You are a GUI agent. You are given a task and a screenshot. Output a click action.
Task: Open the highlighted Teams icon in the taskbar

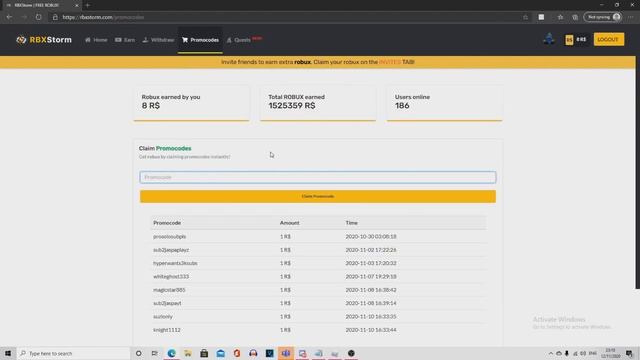286,353
